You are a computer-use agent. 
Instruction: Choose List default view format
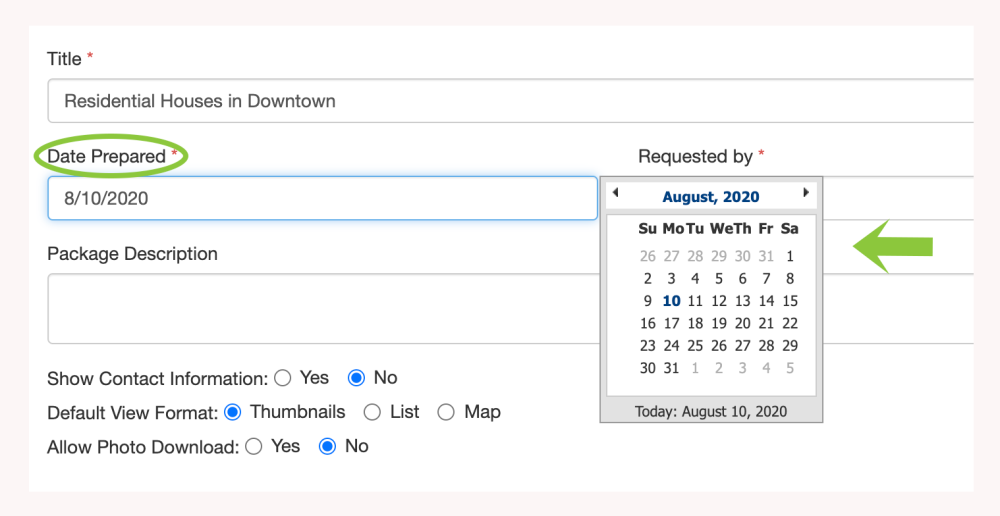click(372, 412)
